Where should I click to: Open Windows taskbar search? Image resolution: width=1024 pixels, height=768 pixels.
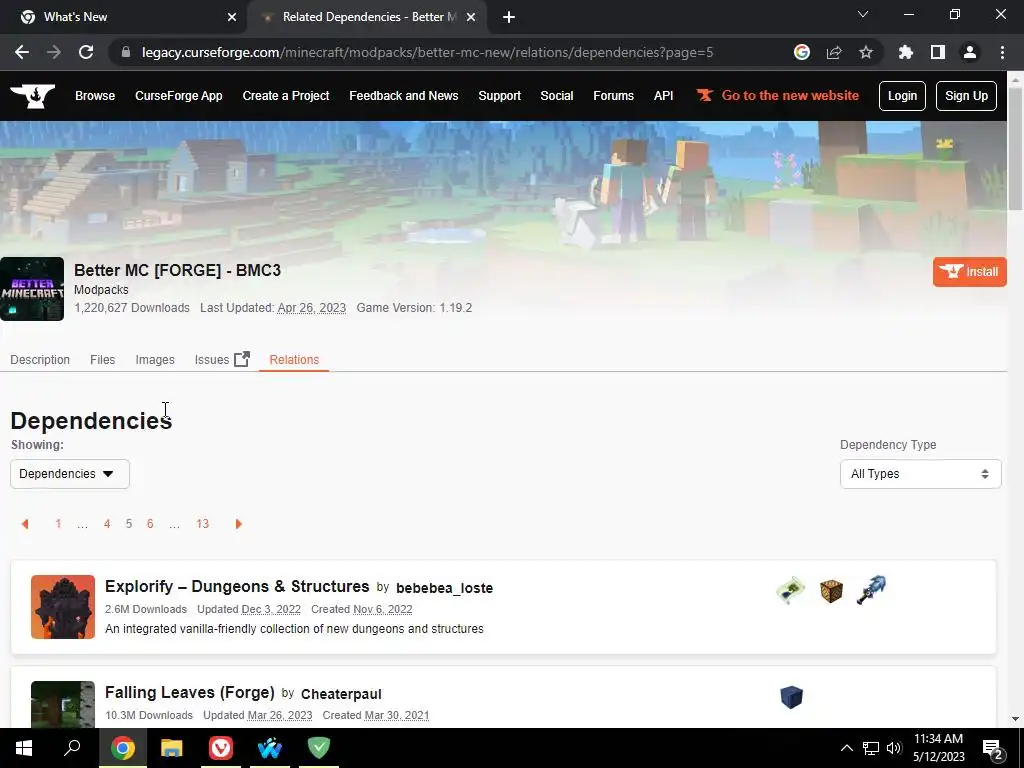pos(72,748)
